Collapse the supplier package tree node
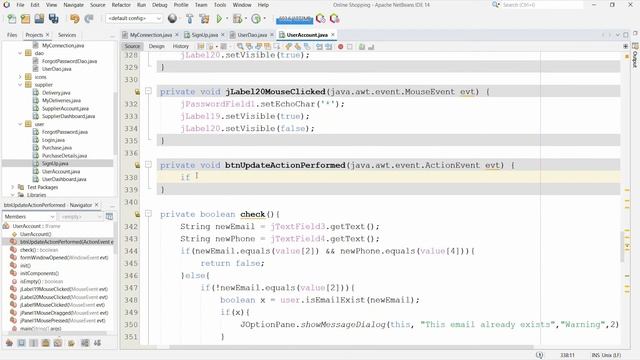Viewport: 640px width, 360px height. (20, 84)
